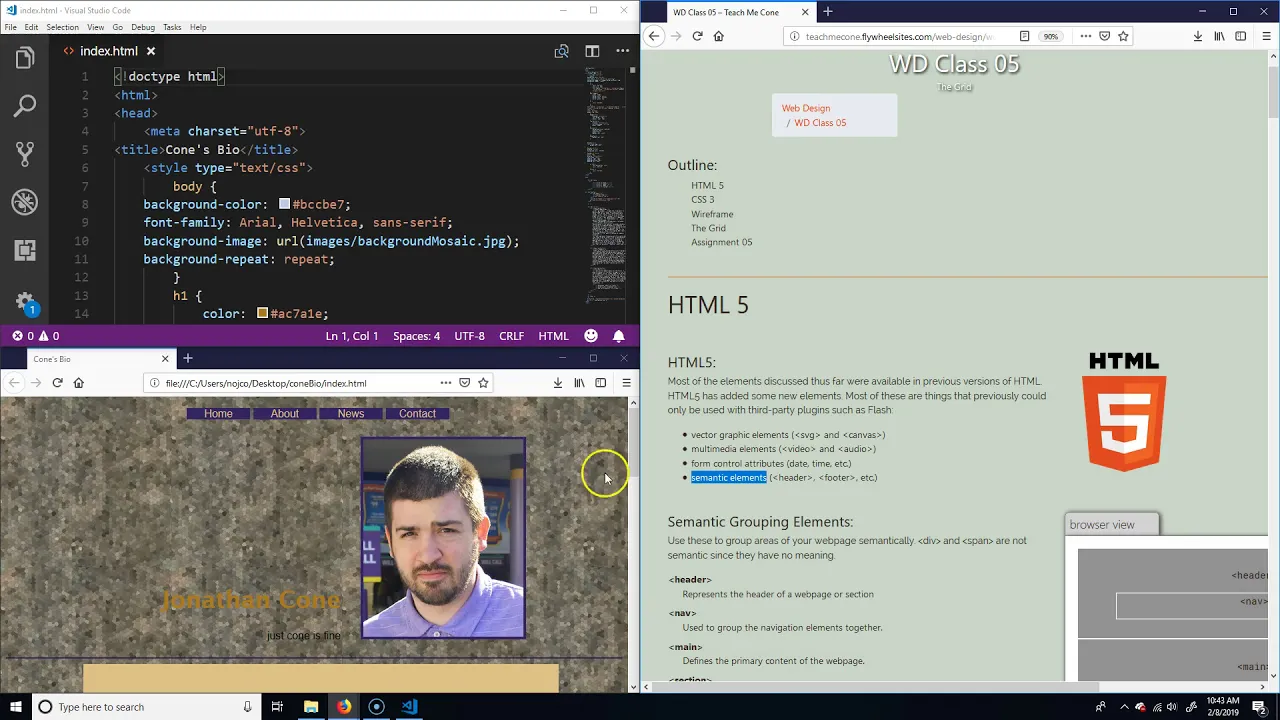Image resolution: width=1280 pixels, height=720 pixels.
Task: Click the open changes icon beside split editor
Action: (x=562, y=51)
